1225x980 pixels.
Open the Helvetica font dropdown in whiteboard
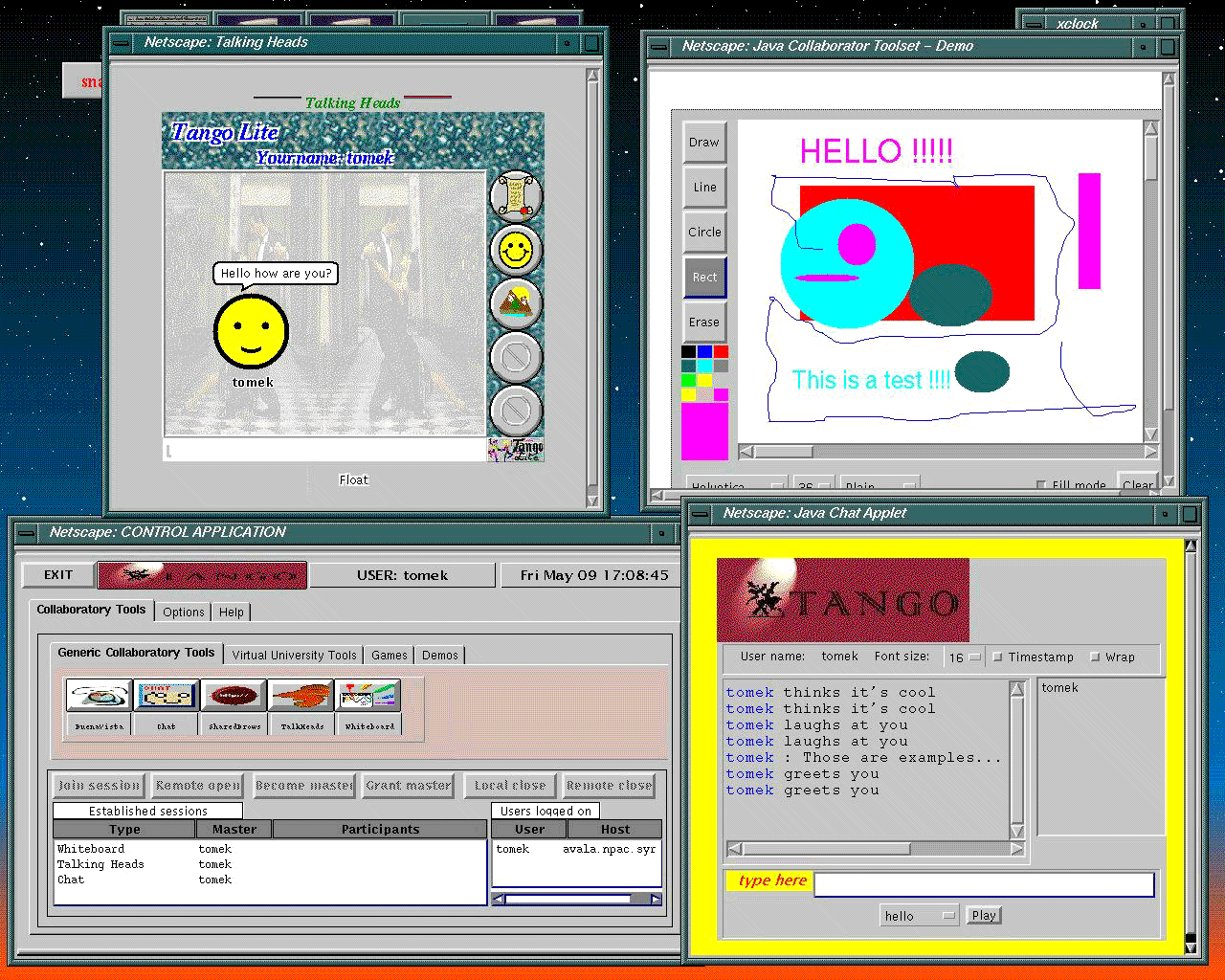tap(737, 484)
